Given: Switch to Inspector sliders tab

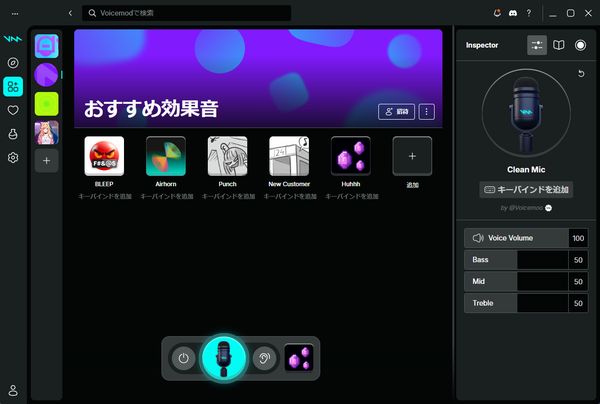Looking at the screenshot, I should [537, 45].
